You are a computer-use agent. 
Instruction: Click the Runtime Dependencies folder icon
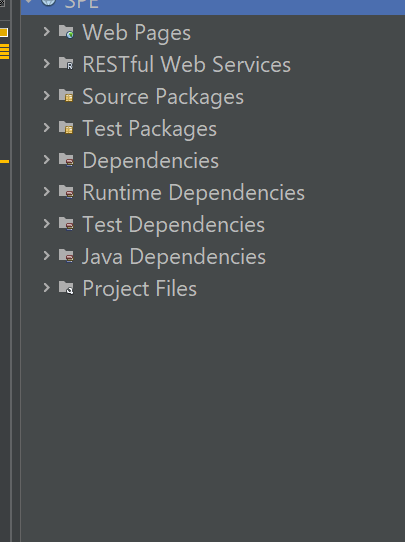66,191
